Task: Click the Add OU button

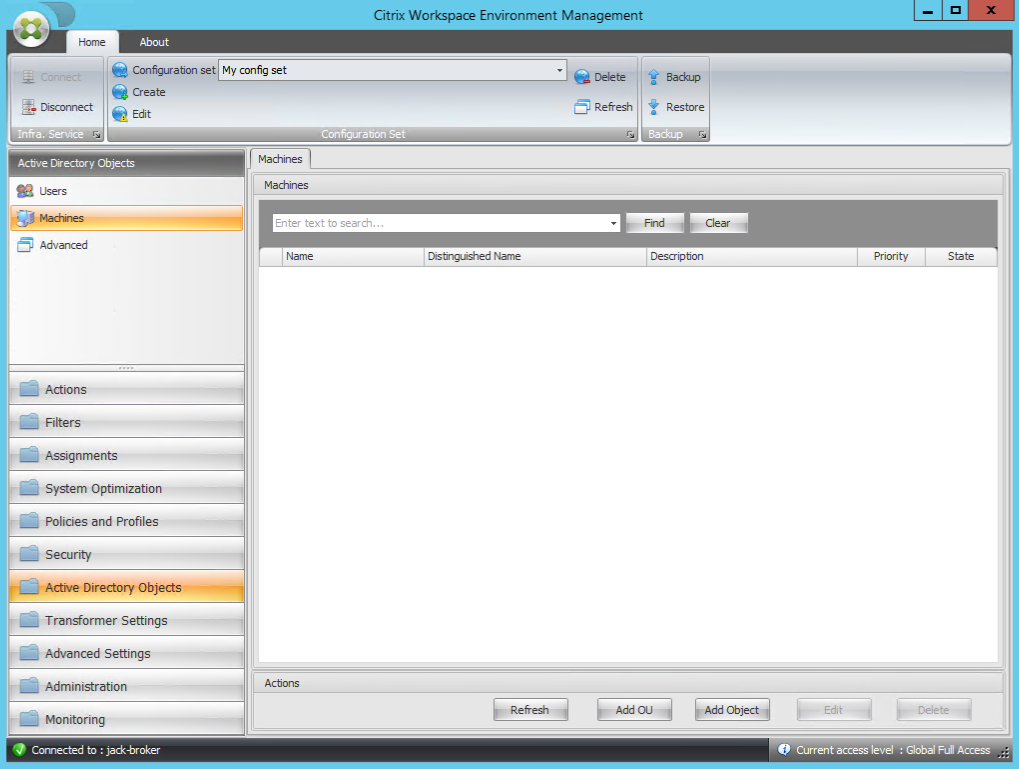Action: pos(634,709)
